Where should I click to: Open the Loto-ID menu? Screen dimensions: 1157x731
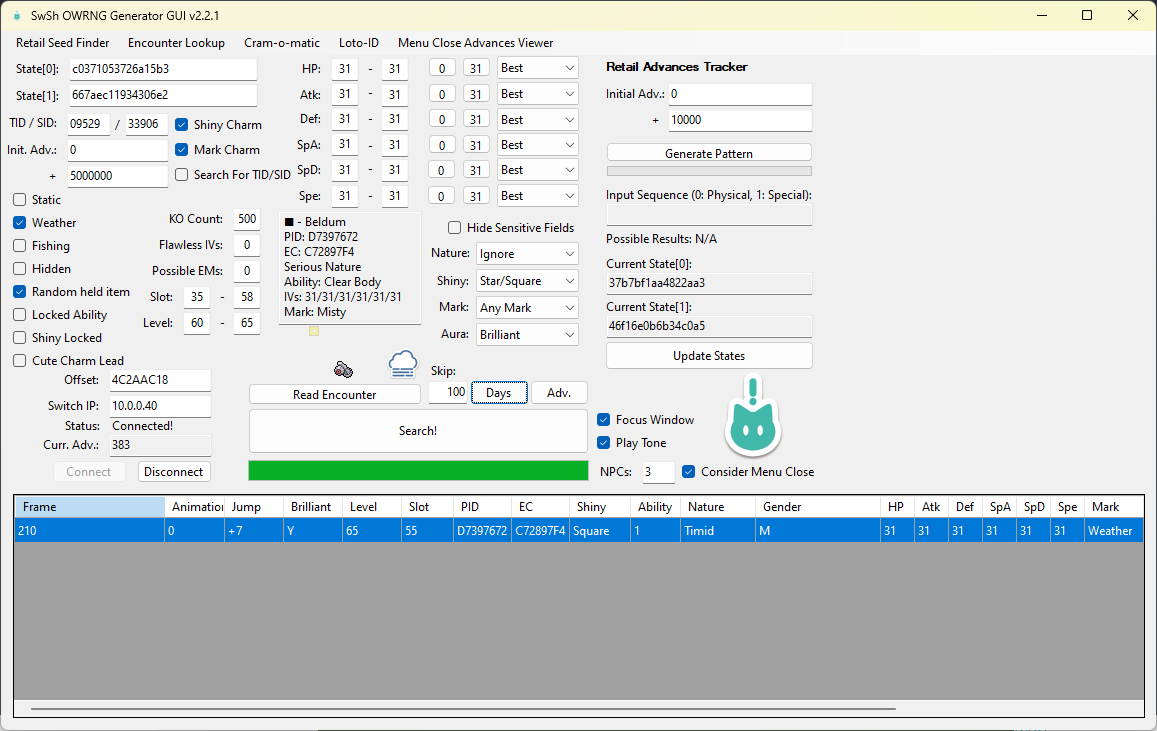[359, 43]
